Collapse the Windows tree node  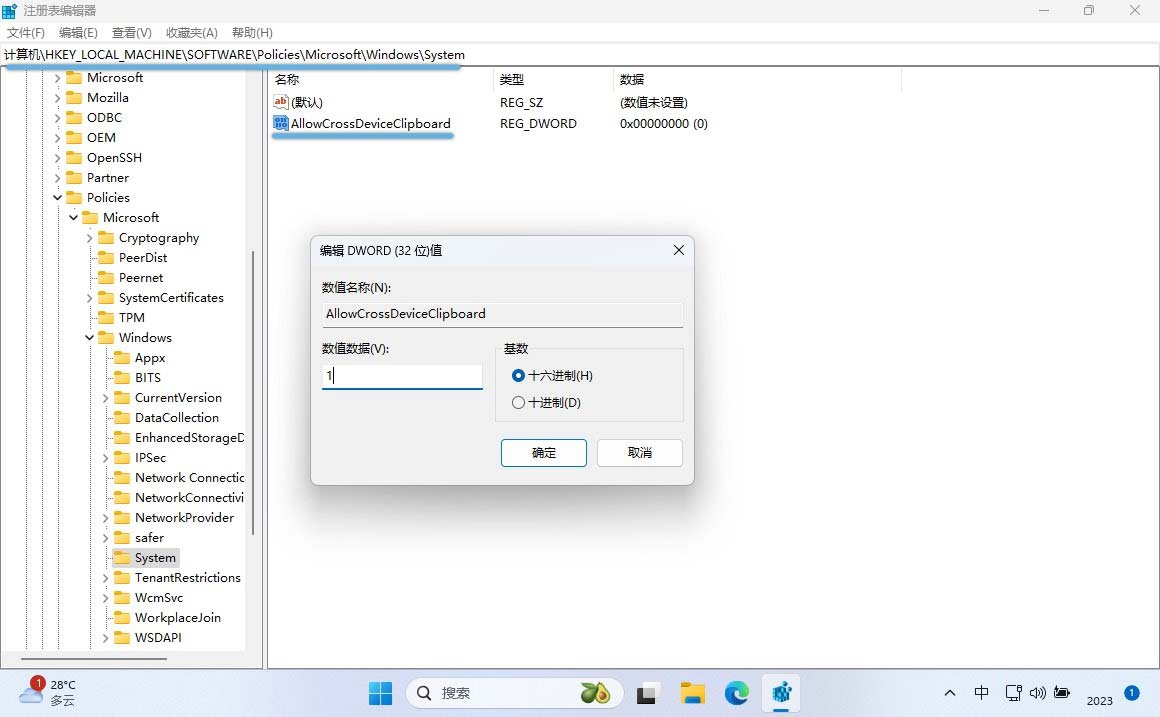tap(90, 337)
